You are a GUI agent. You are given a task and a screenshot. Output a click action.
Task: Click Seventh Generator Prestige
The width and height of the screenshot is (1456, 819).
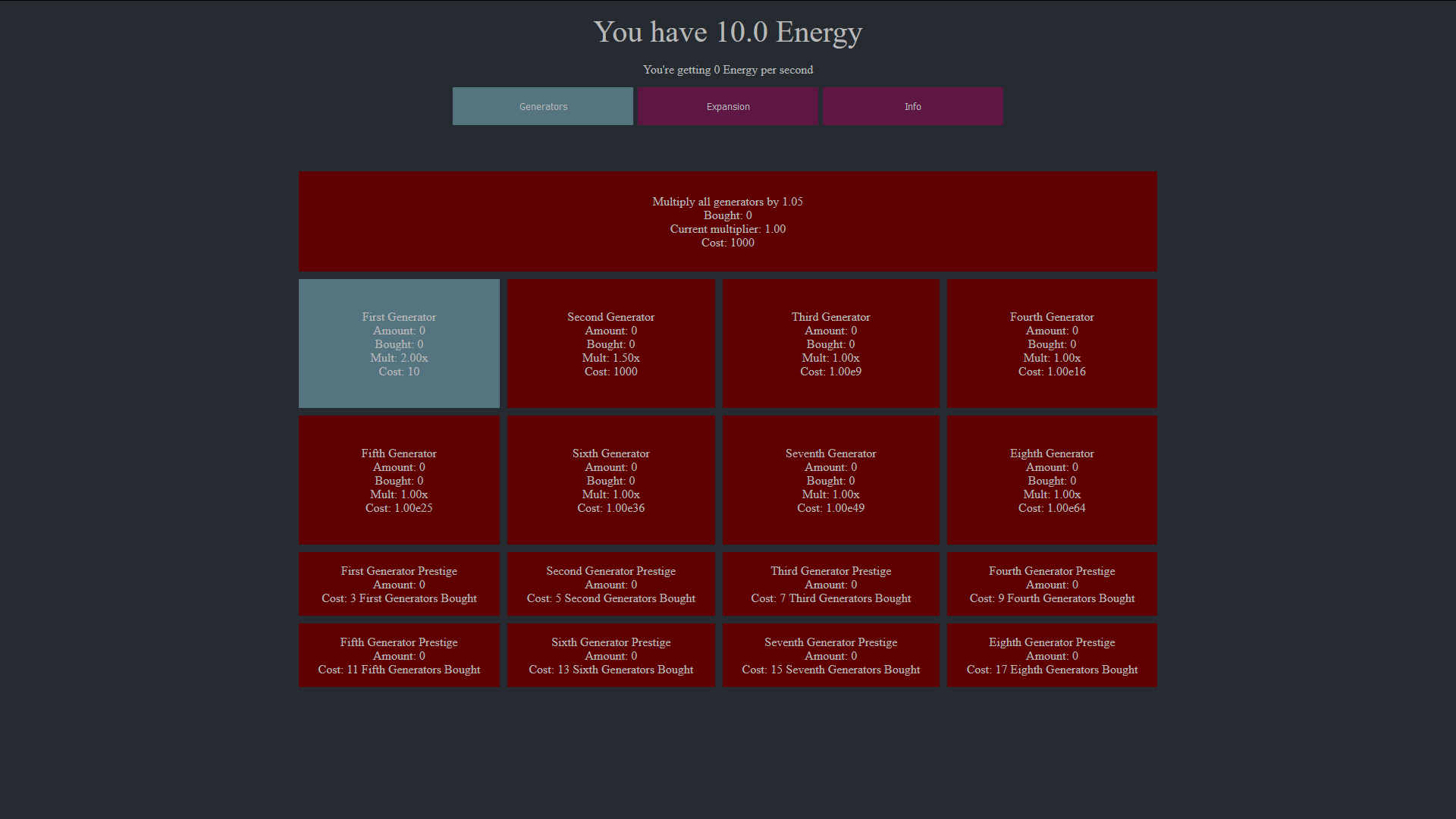tap(831, 655)
